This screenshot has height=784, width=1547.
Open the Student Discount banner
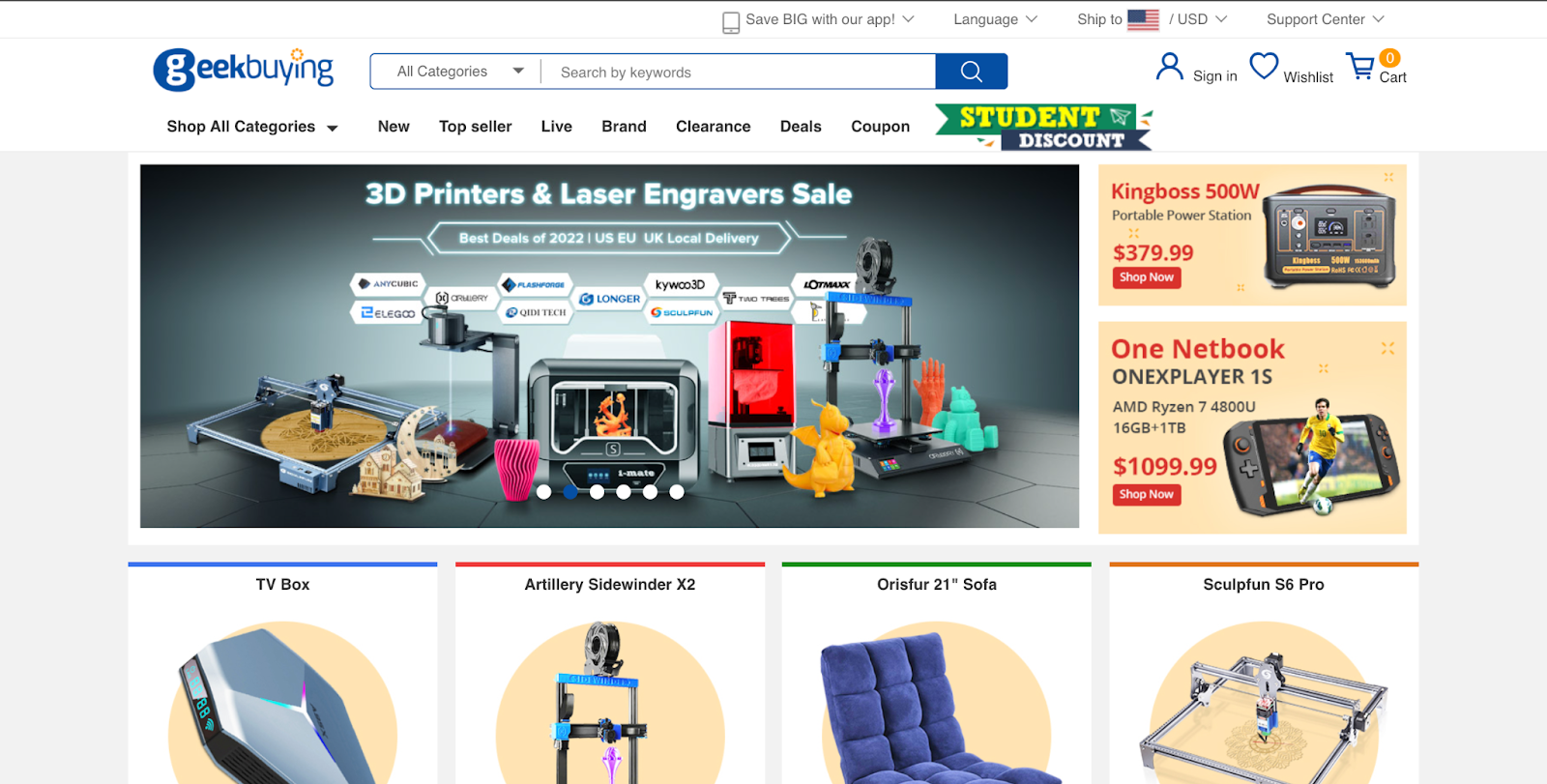click(x=1044, y=128)
